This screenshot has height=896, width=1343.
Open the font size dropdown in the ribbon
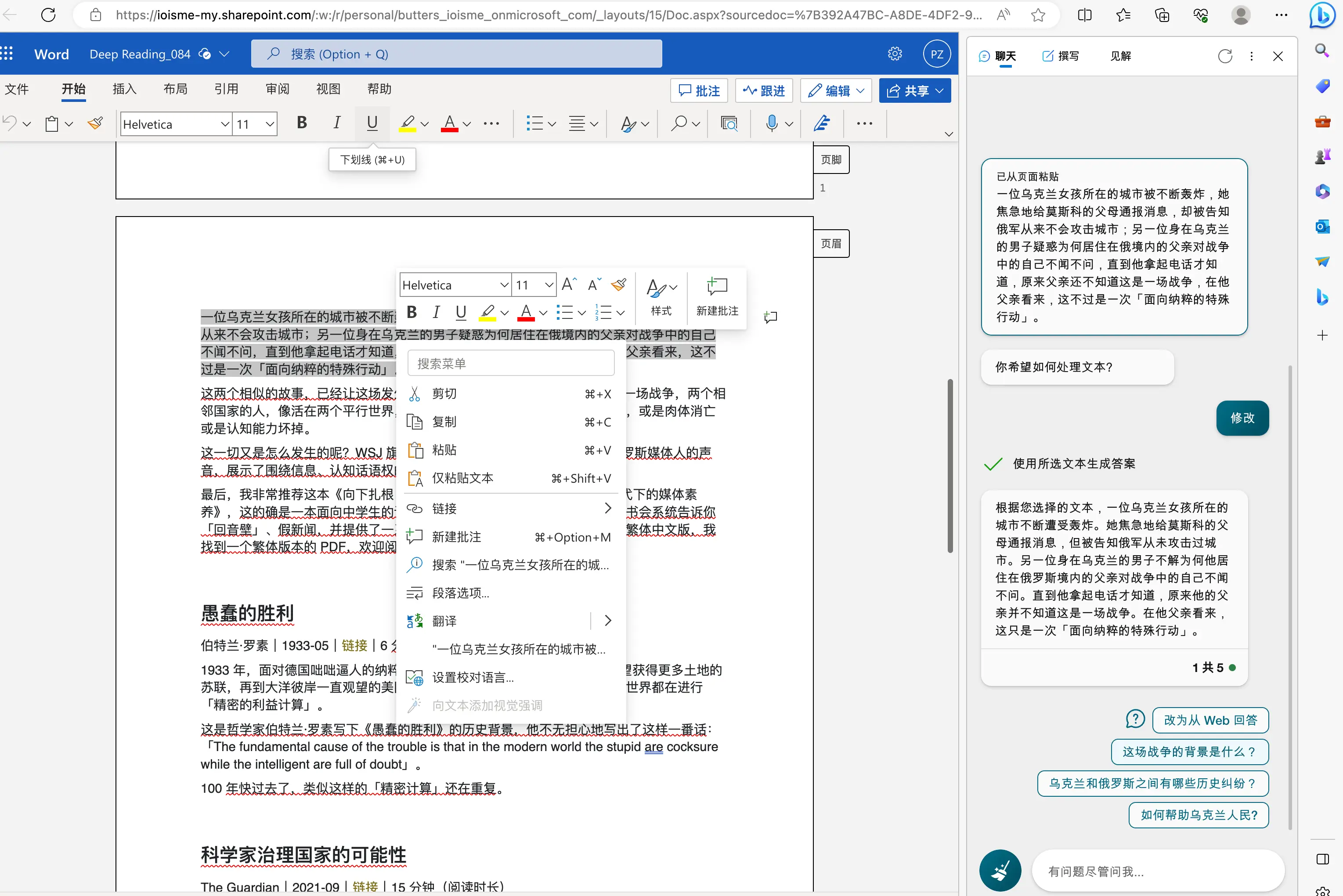(x=270, y=123)
